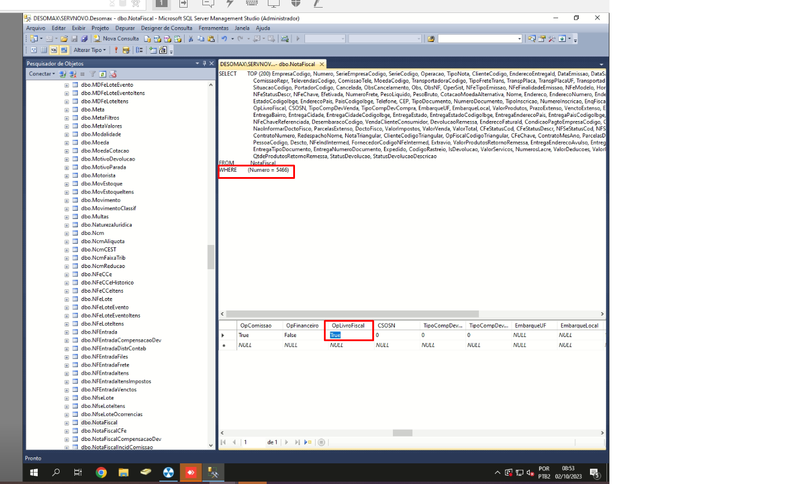Screen dimensions: 800x484
Task: Click the Verify SQL Syntax icon
Action: [x=126, y=50]
